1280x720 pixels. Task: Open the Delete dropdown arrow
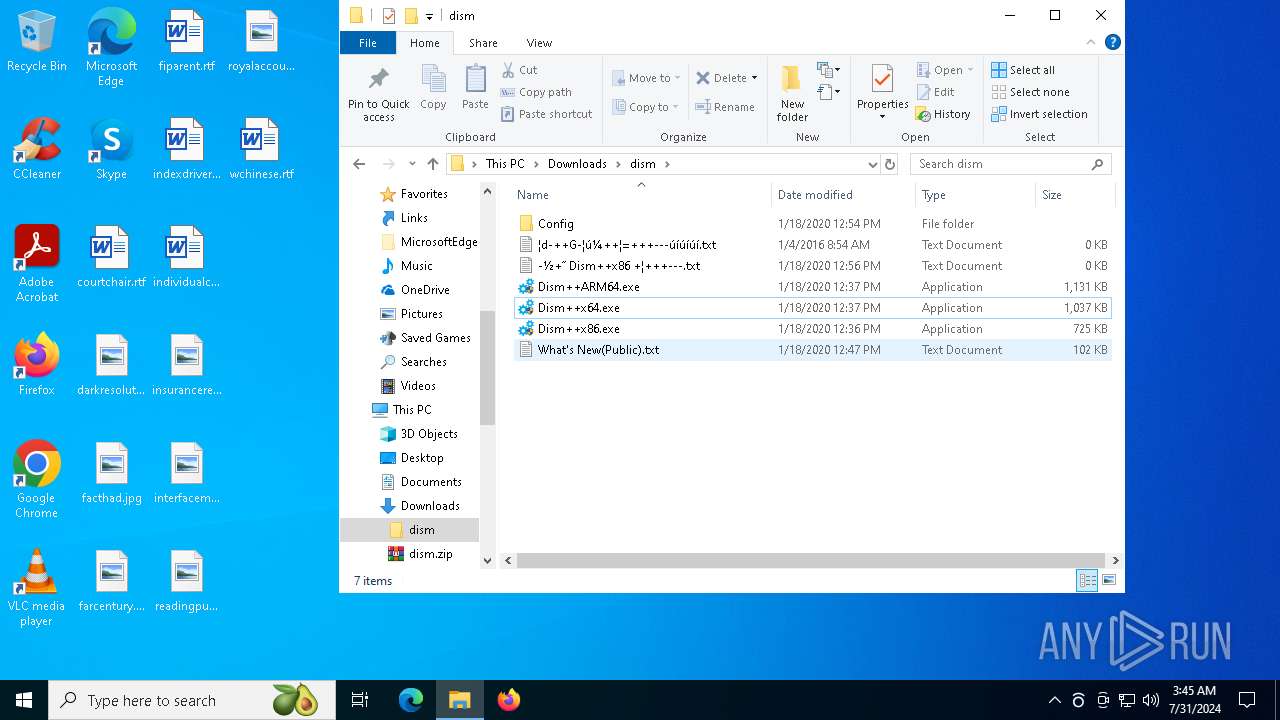(x=754, y=78)
